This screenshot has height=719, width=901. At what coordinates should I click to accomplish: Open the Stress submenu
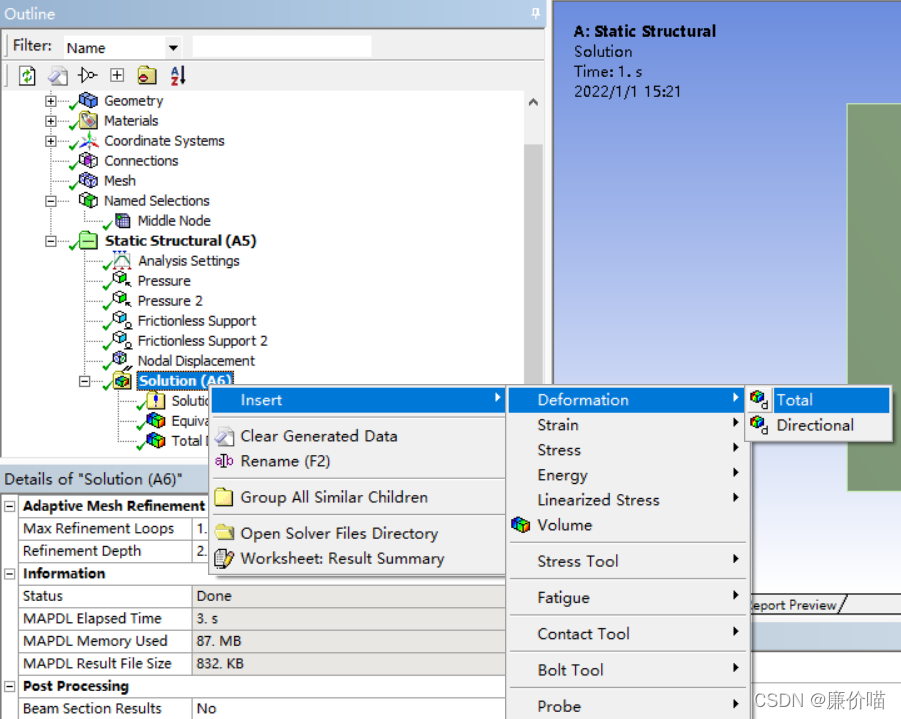pos(627,450)
